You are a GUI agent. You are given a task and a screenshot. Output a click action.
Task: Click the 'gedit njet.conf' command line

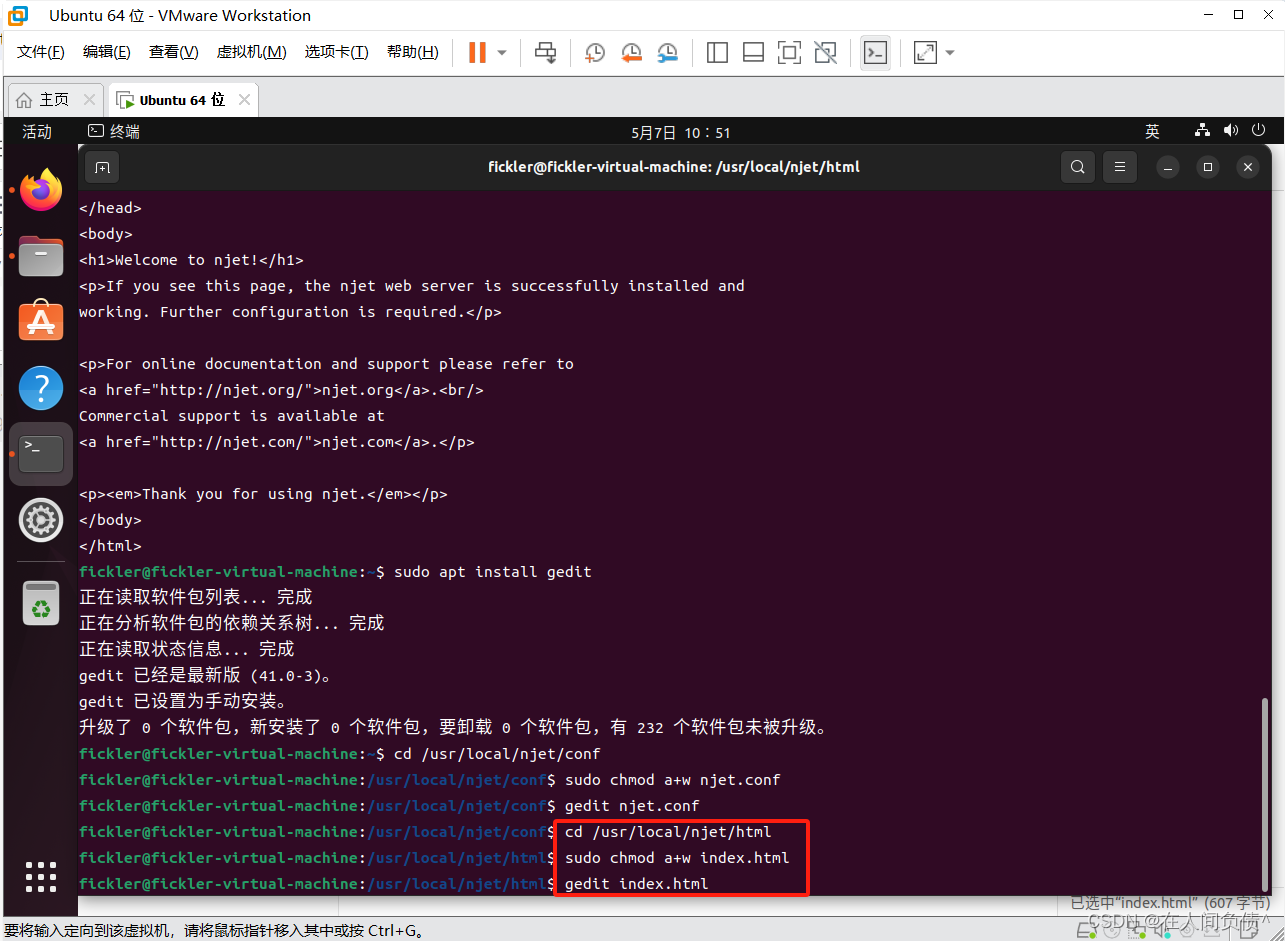point(632,806)
